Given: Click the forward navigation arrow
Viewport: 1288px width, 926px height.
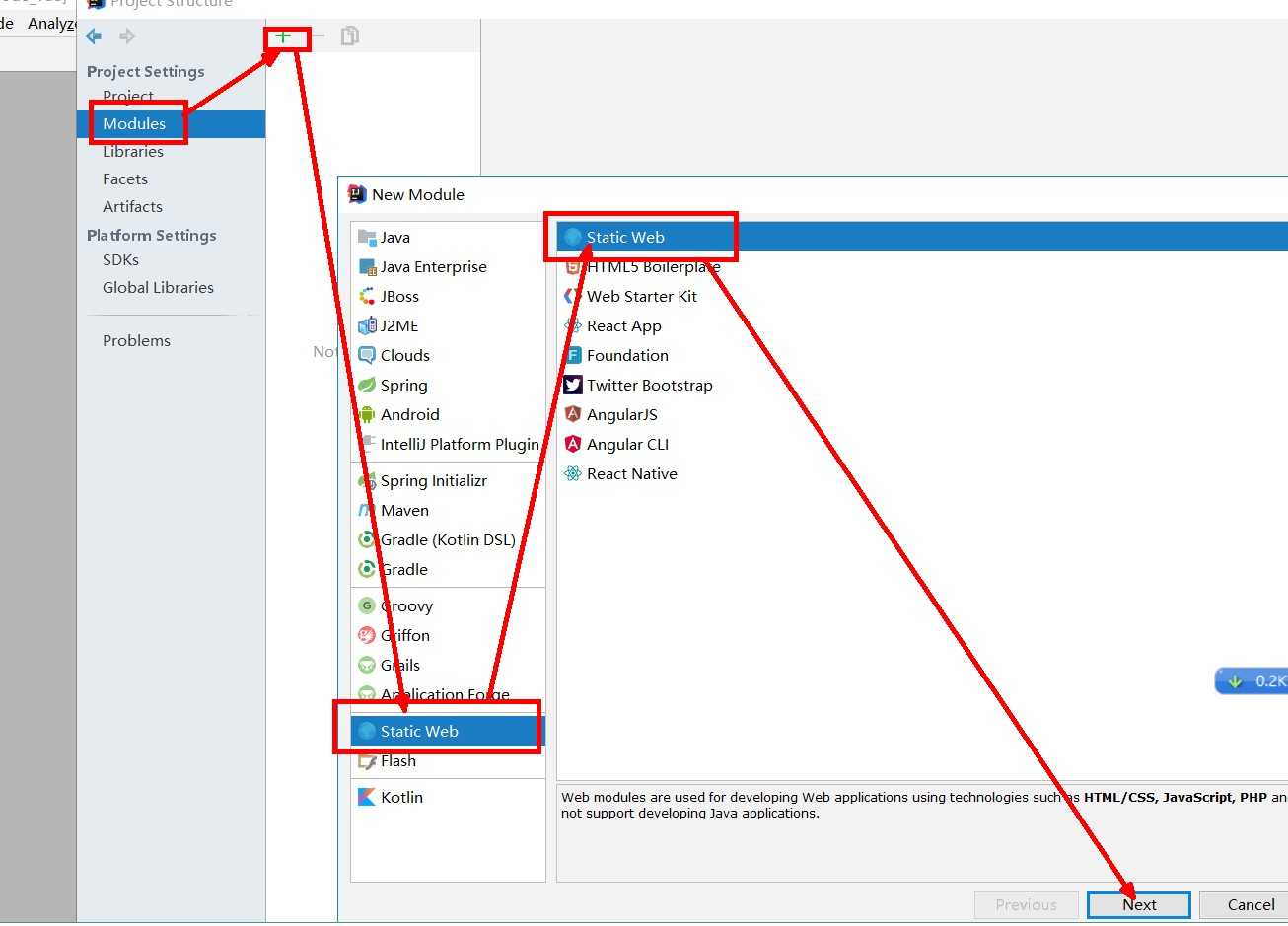Looking at the screenshot, I should click(127, 36).
